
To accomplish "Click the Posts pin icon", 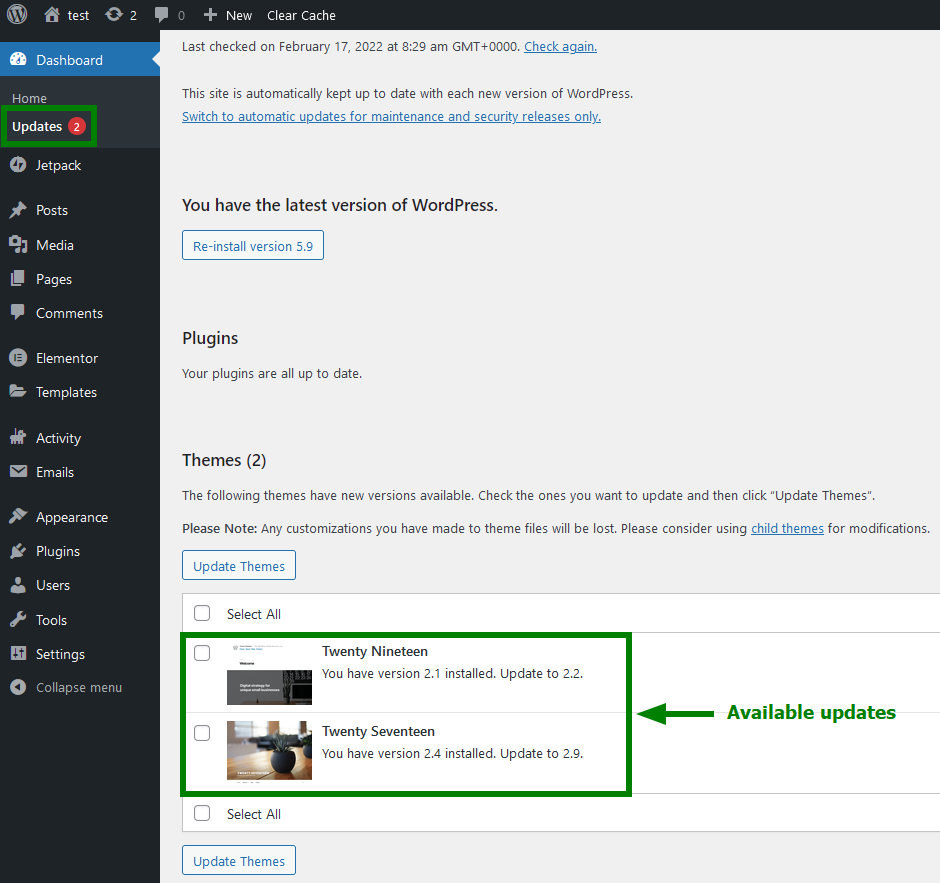I will [19, 210].
